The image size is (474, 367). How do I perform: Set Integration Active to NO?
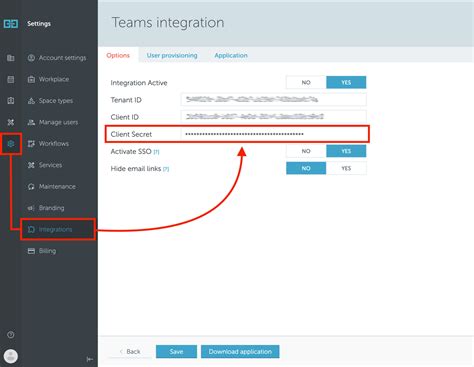(306, 82)
